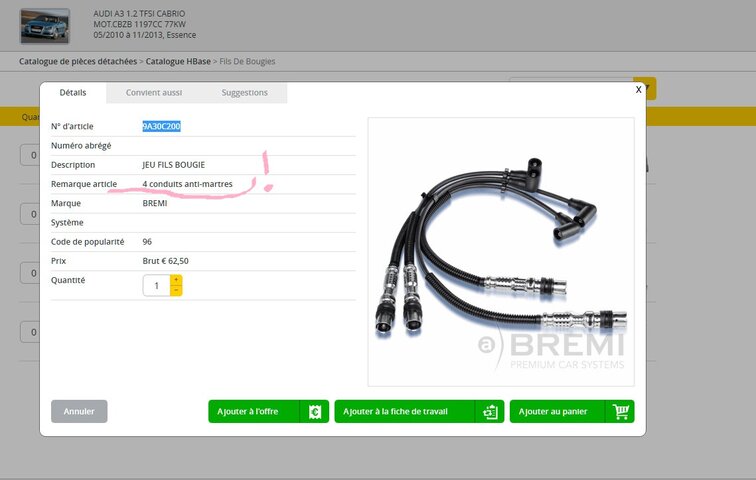Click the shopping cart icon
756x480 pixels.
coord(620,412)
